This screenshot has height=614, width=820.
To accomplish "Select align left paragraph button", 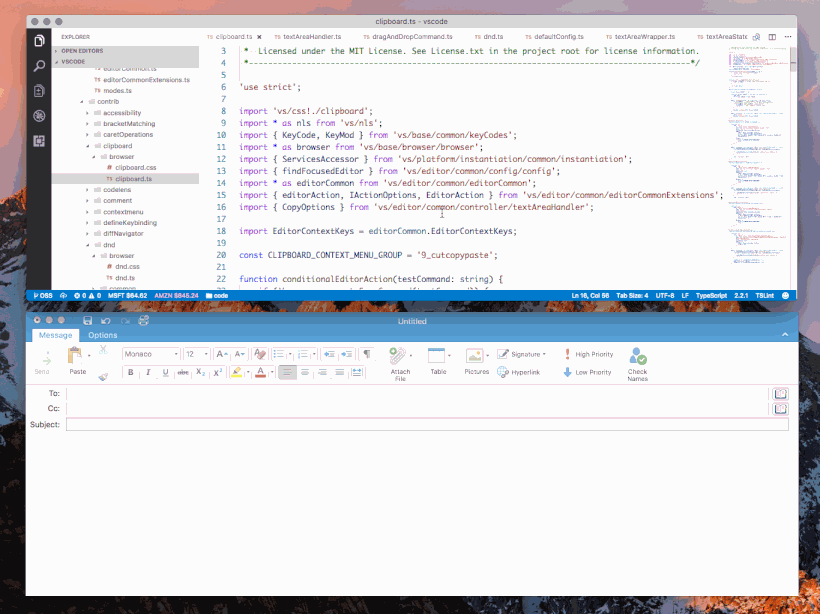I will 287,372.
